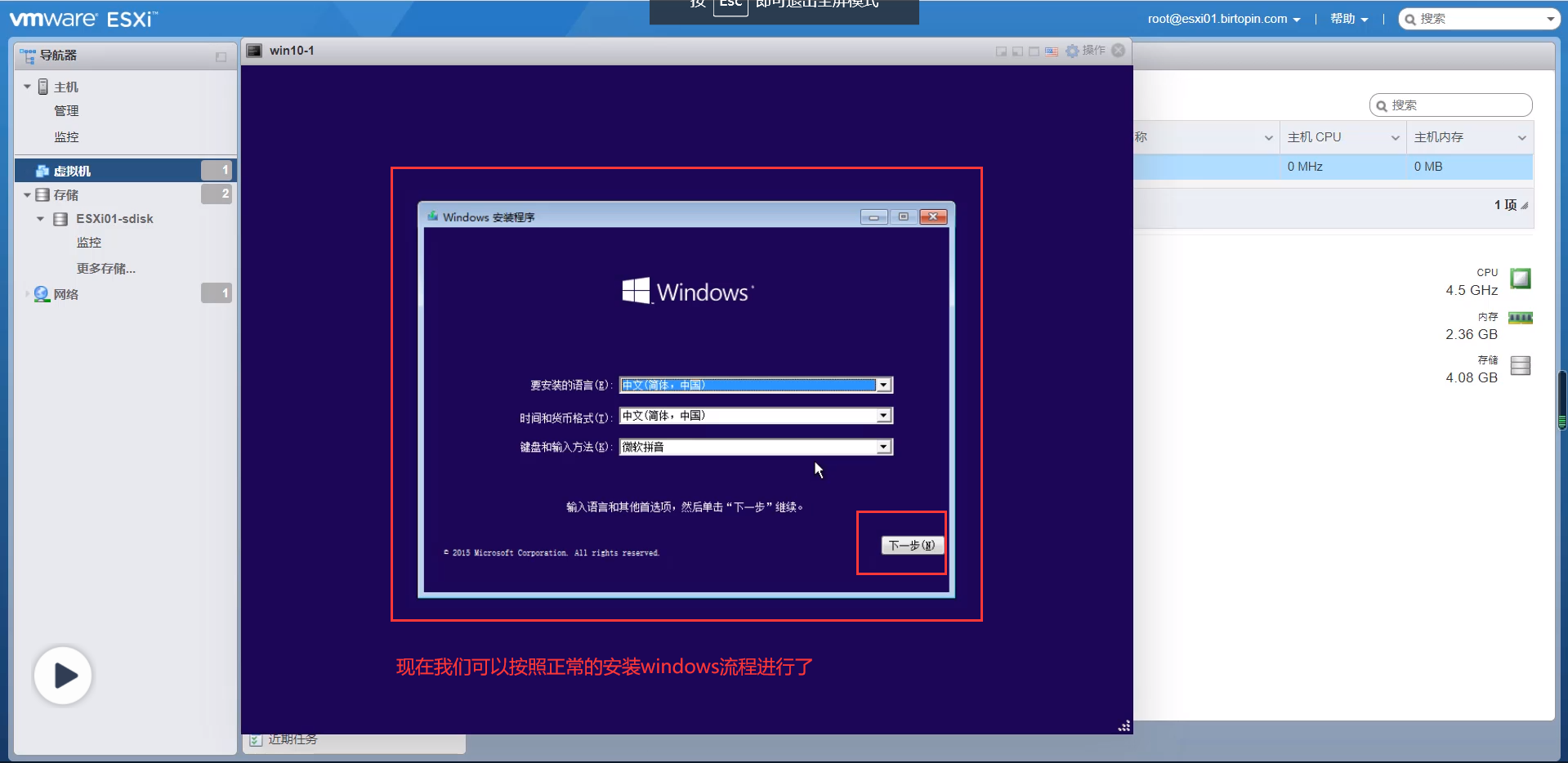Click the CPU chip icon beside 4.5 GHz
Viewport: 1568px width, 763px height.
1521,279
